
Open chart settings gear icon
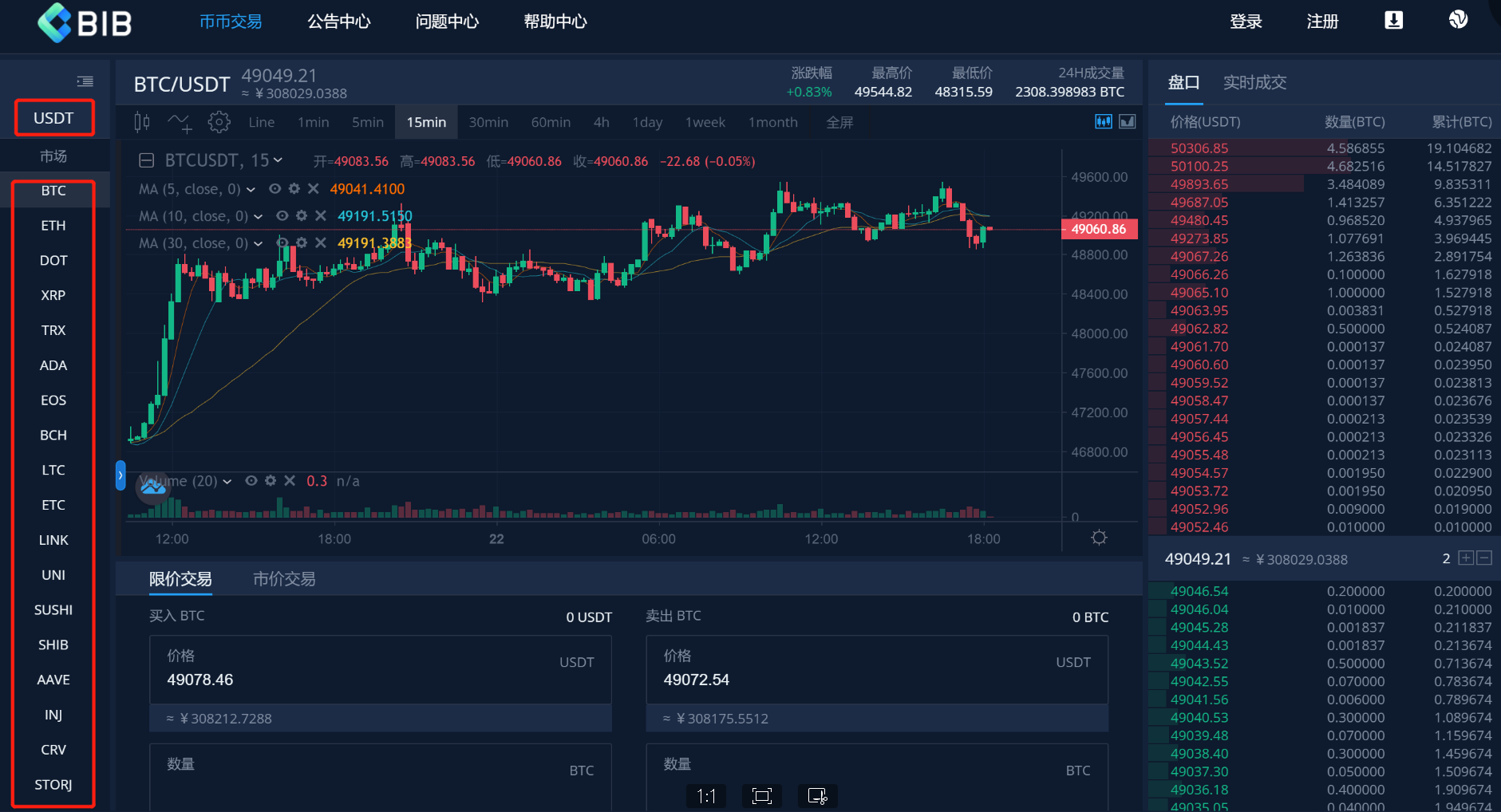click(219, 122)
